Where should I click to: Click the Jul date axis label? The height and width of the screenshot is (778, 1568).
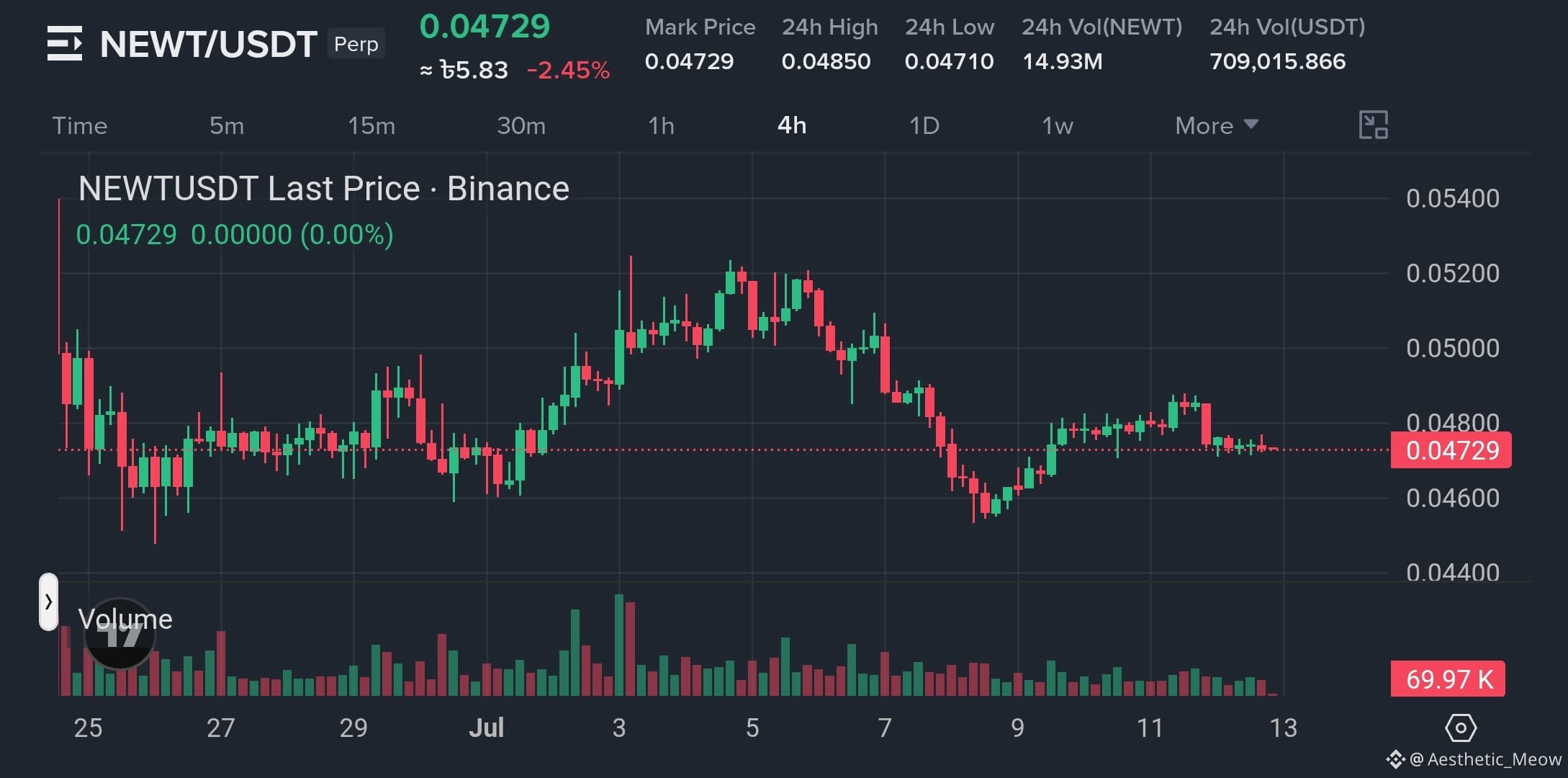tap(486, 728)
